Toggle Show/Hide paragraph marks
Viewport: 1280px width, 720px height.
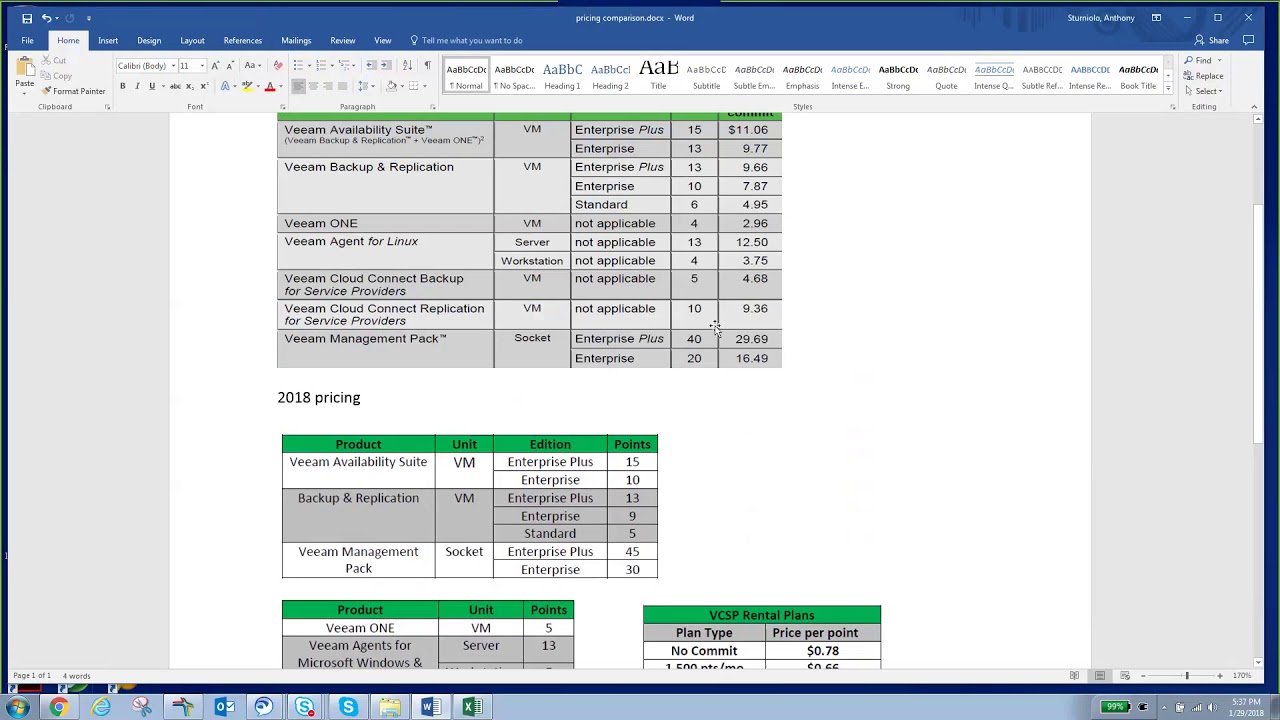click(427, 66)
